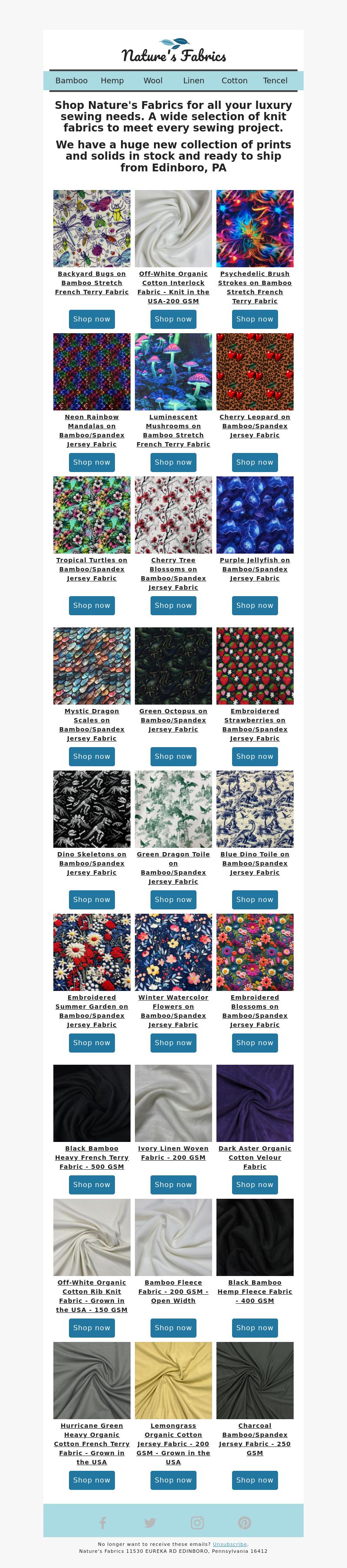Select the Bamboo menu item
Screen dimensions: 347x1568
pos(71,80)
